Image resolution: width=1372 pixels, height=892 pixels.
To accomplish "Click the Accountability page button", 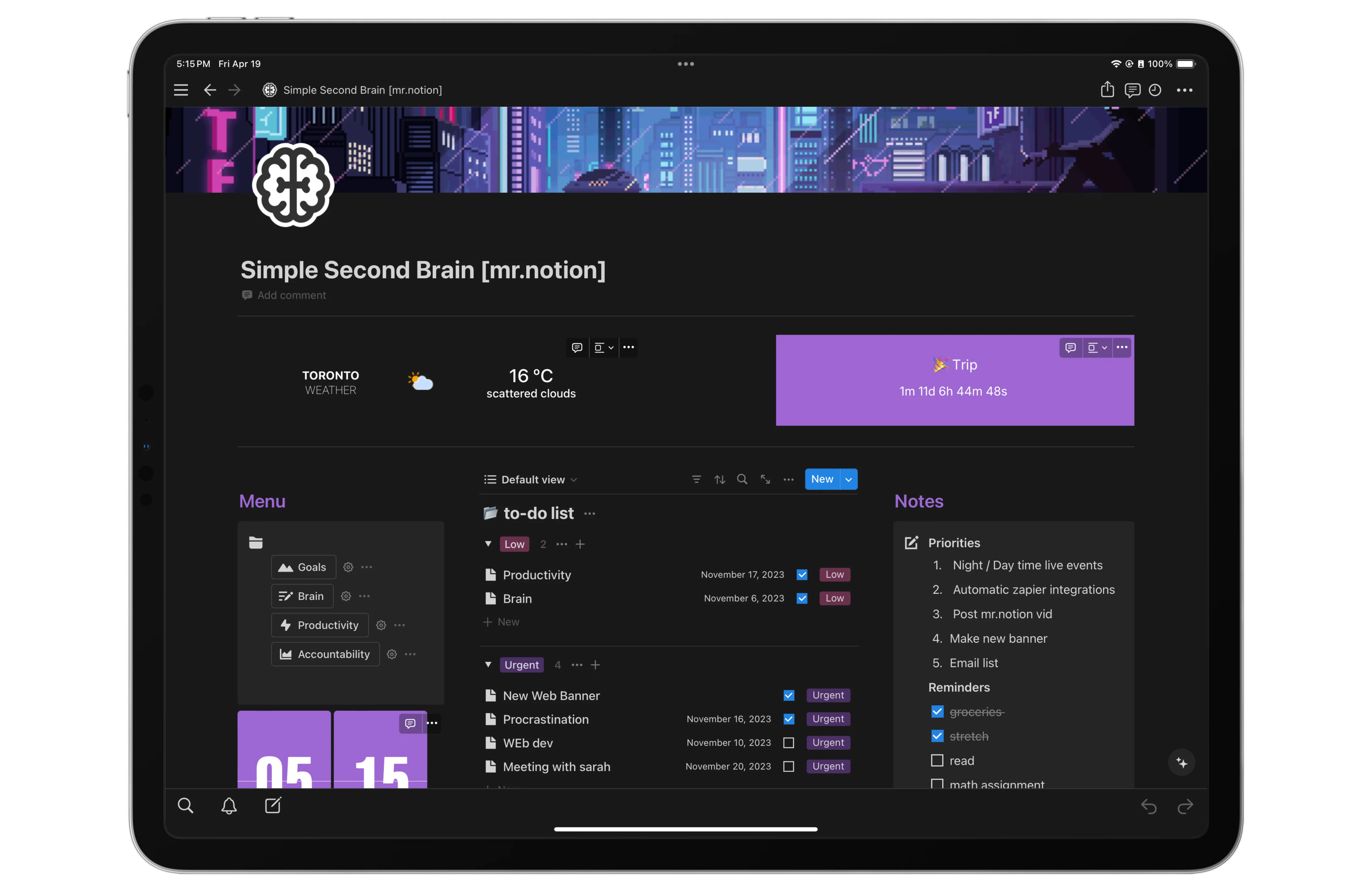I will pyautogui.click(x=325, y=654).
